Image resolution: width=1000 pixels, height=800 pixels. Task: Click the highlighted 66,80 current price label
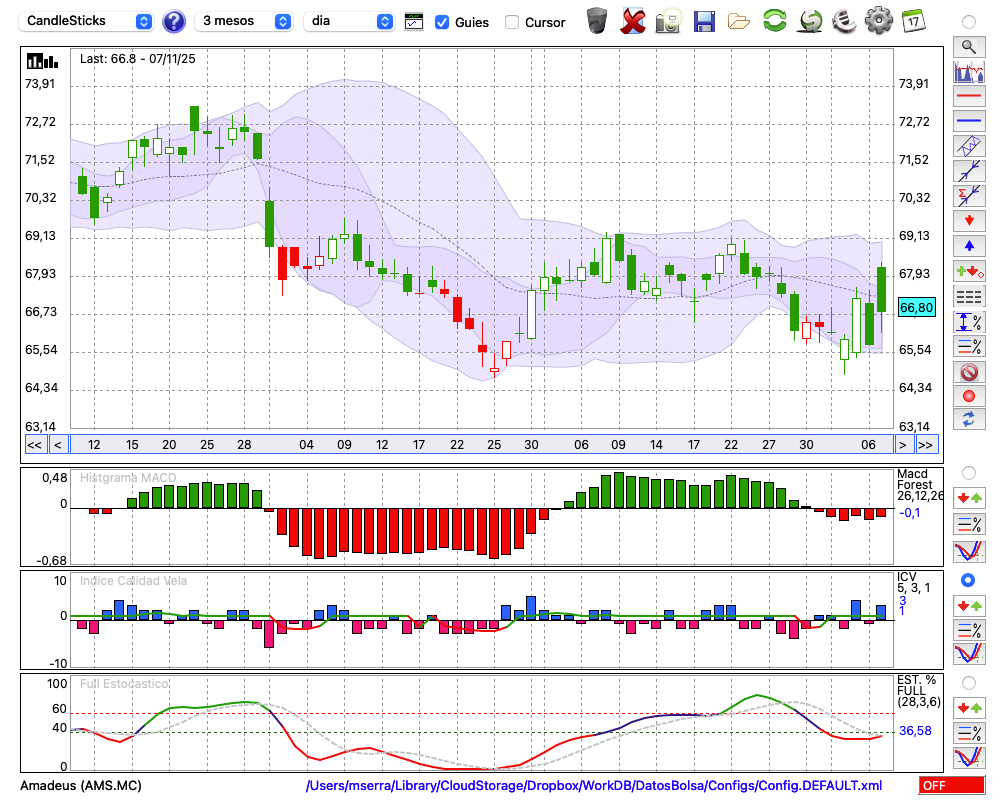pos(916,307)
